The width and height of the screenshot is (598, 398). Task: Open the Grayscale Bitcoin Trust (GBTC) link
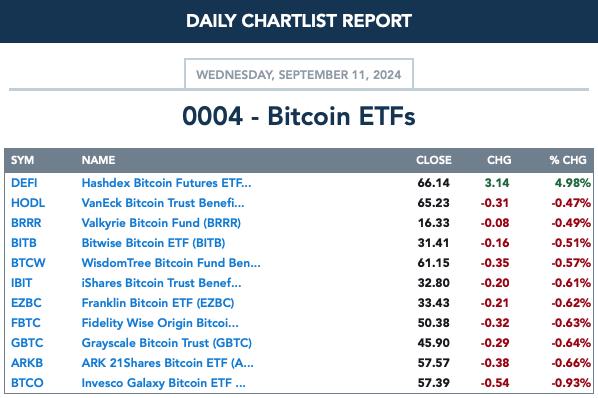point(167,343)
